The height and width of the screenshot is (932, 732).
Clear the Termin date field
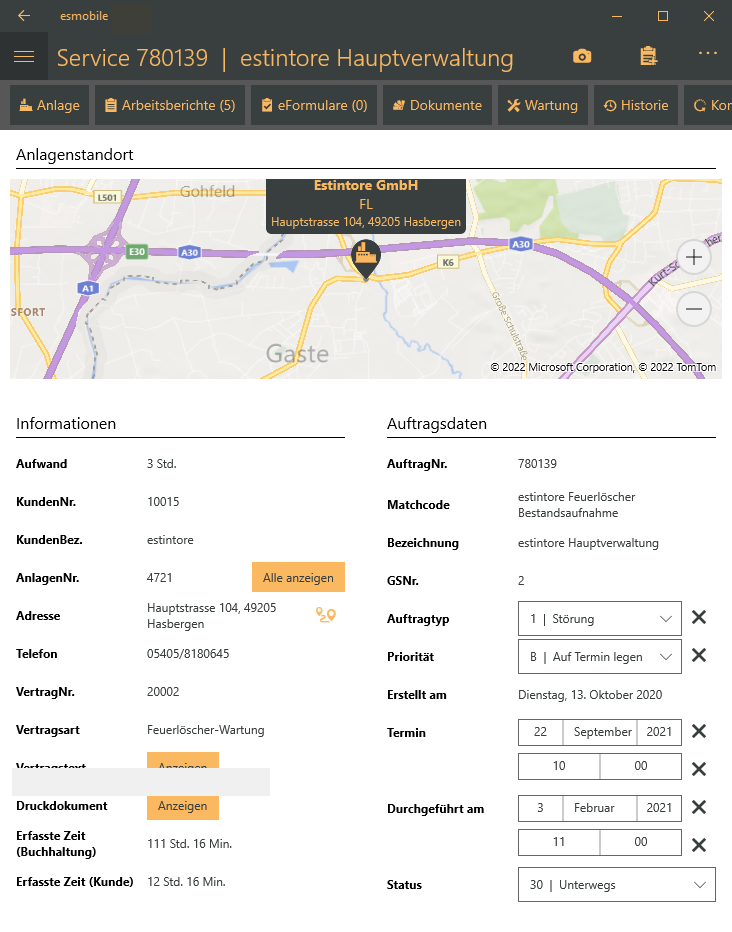[x=699, y=731]
